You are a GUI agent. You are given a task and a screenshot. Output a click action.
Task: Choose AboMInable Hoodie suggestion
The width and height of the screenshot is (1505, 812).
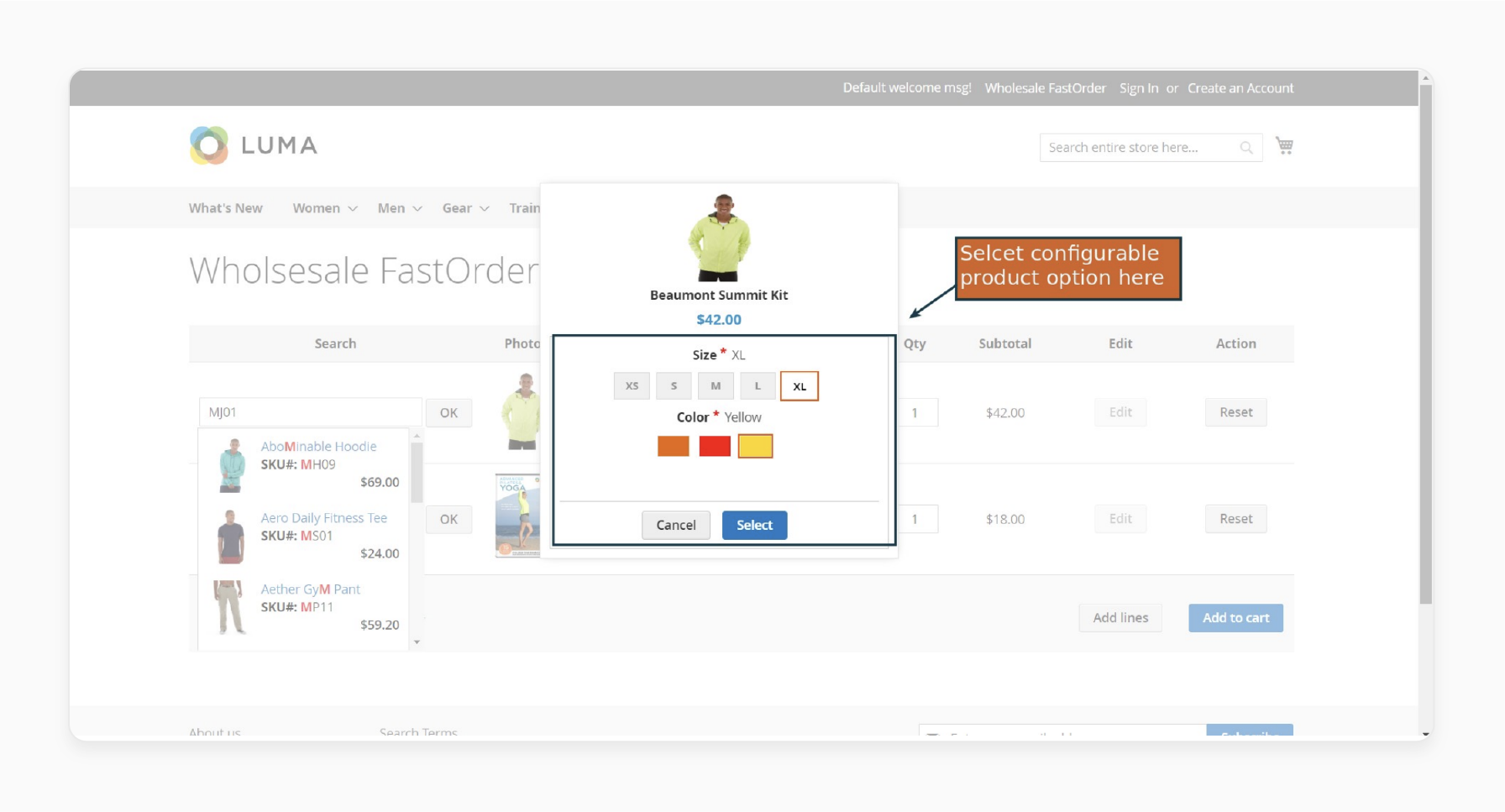318,447
